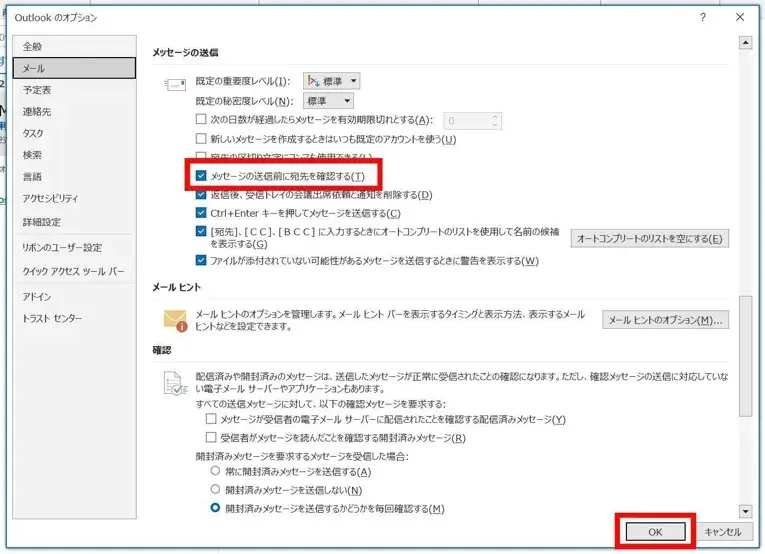Toggle オートコンプリートのリスト使用 checkbox

(x=201, y=232)
